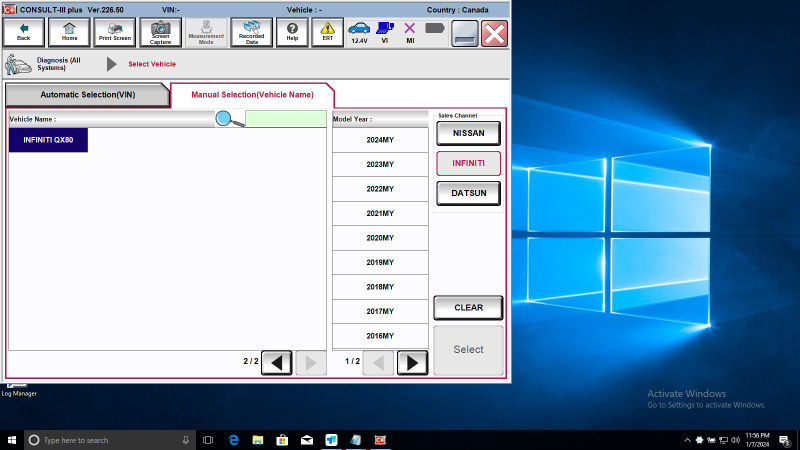Click the Back toolbar button
This screenshot has width=800, height=450.
point(23,33)
